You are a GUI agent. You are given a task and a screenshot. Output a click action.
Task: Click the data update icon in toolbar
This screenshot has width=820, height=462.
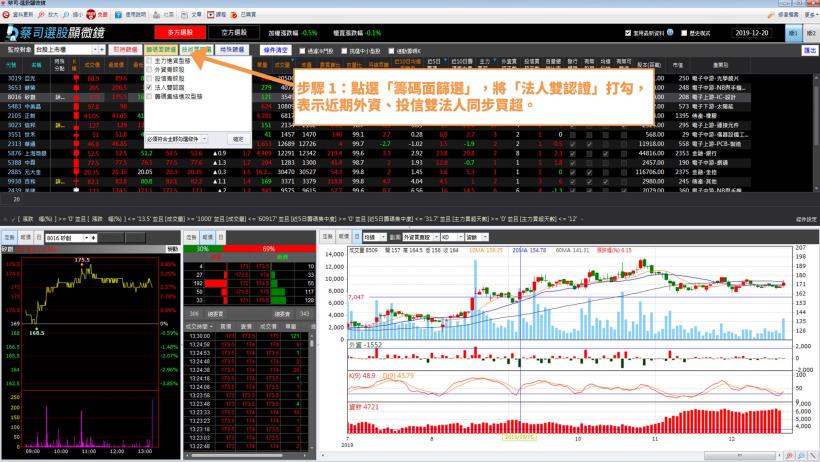coord(6,15)
